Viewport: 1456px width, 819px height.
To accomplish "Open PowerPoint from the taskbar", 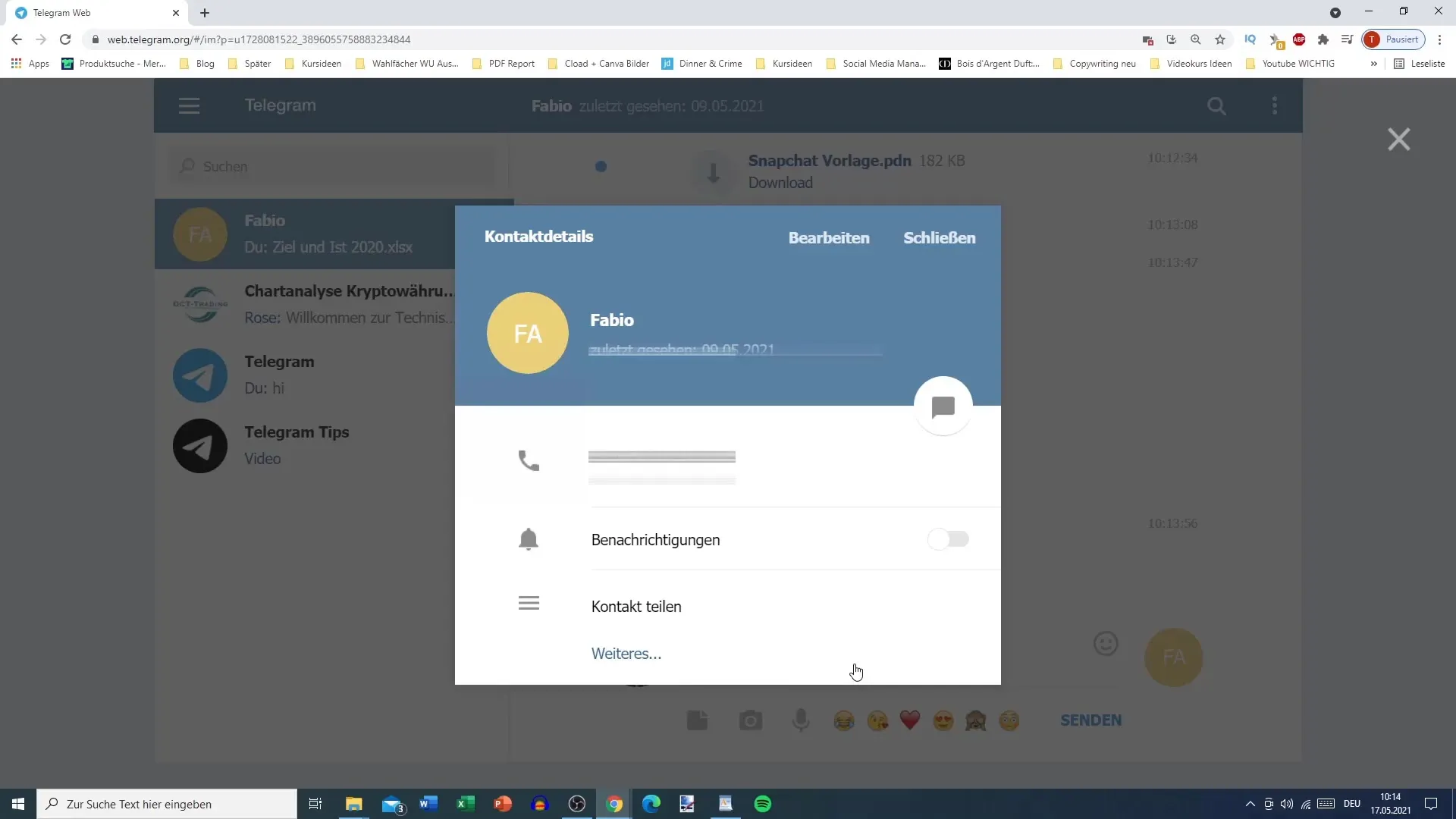I will pos(503,804).
